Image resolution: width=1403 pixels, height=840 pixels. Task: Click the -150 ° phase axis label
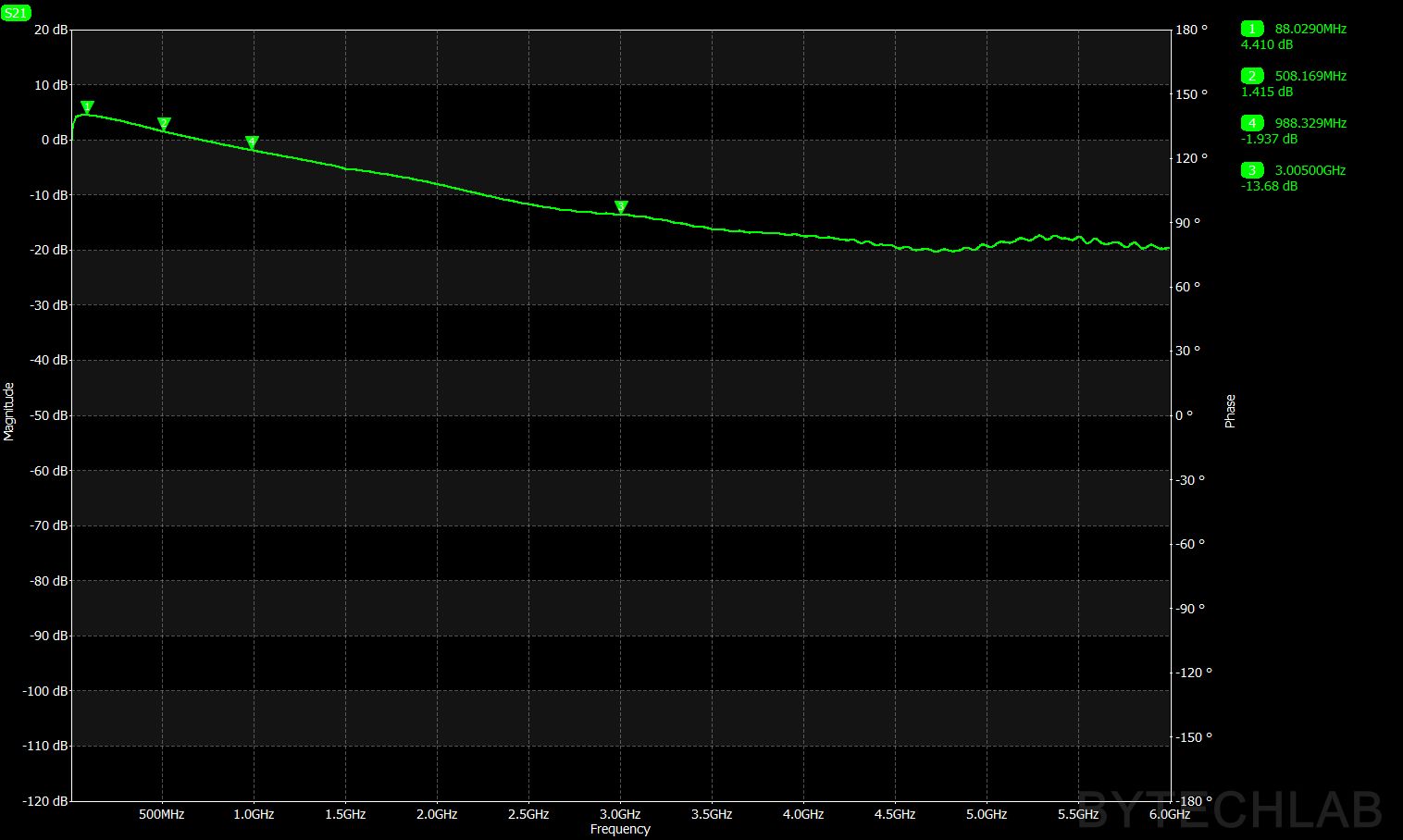pyautogui.click(x=1194, y=737)
